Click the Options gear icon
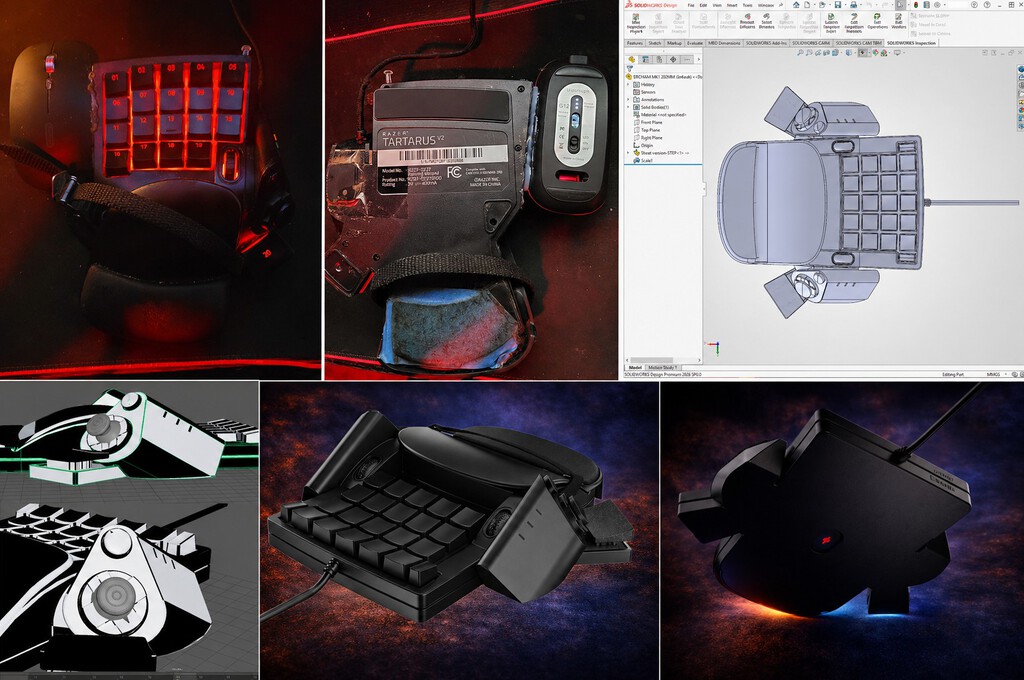Screen dimensions: 1024x680 tap(937, 5)
